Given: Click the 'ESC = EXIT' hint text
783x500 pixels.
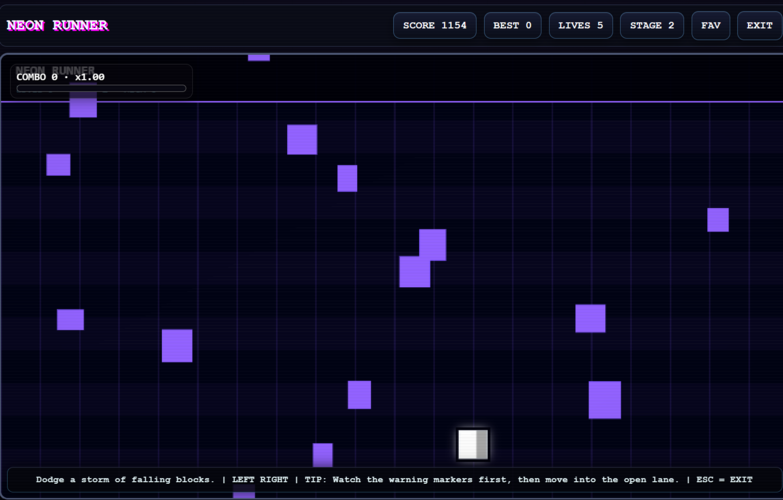Looking at the screenshot, I should (724, 480).
